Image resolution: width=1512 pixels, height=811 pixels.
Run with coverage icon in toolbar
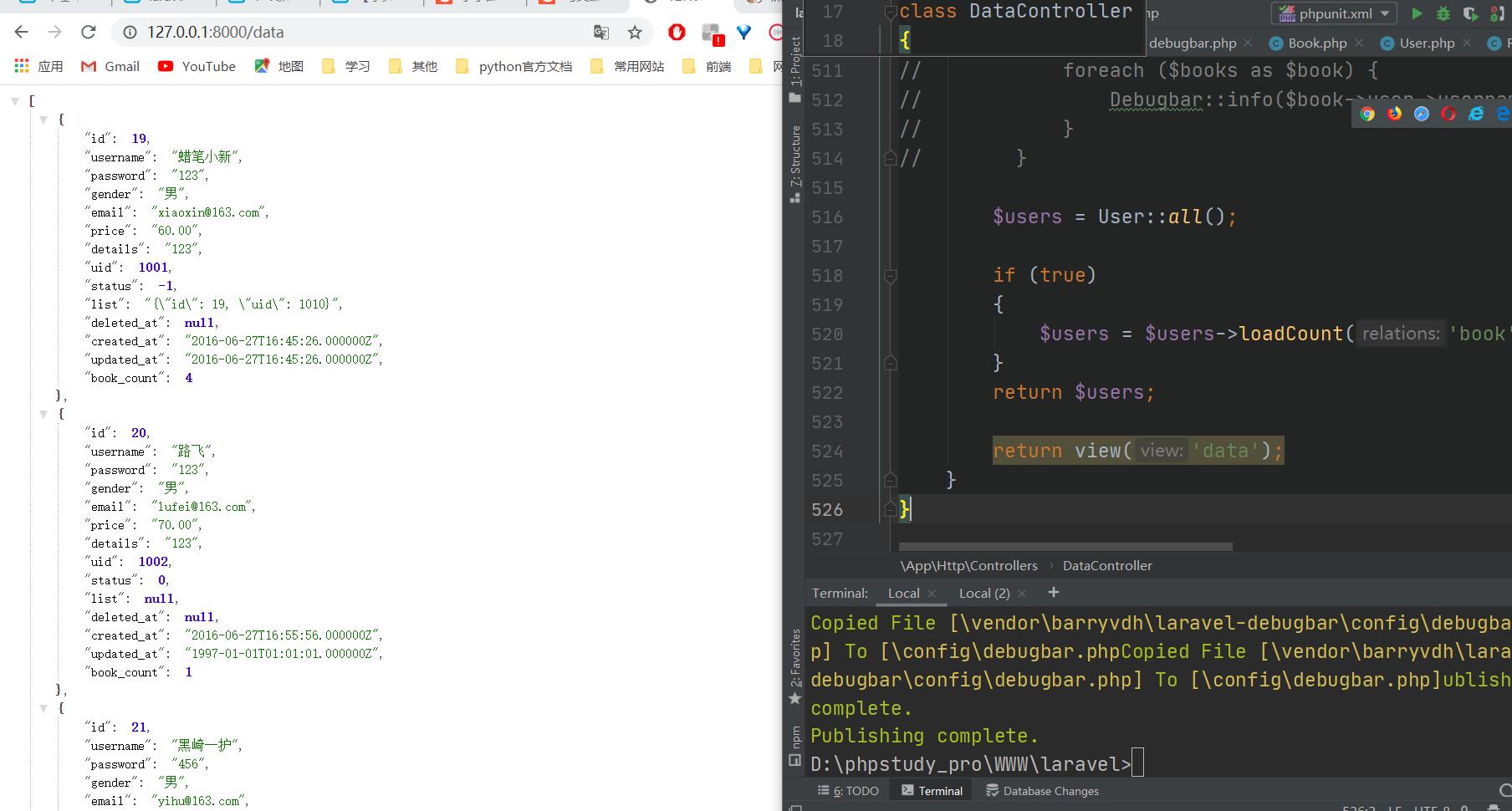click(x=1470, y=13)
